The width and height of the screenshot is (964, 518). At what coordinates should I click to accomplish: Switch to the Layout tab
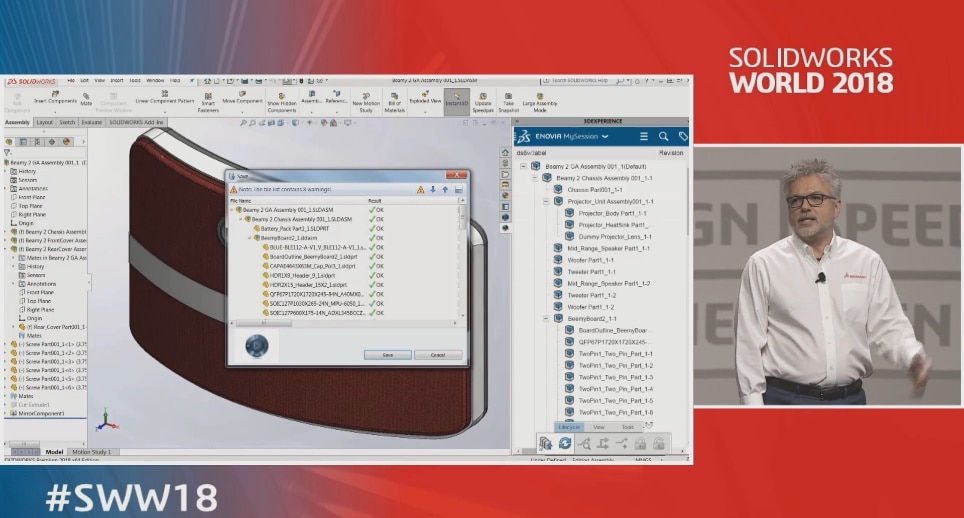tap(44, 123)
